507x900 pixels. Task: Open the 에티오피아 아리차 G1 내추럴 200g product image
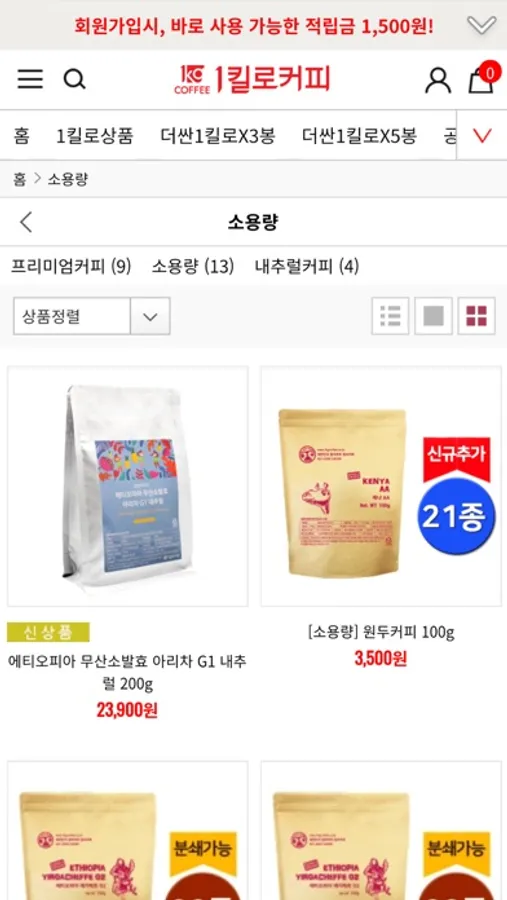(x=127, y=486)
